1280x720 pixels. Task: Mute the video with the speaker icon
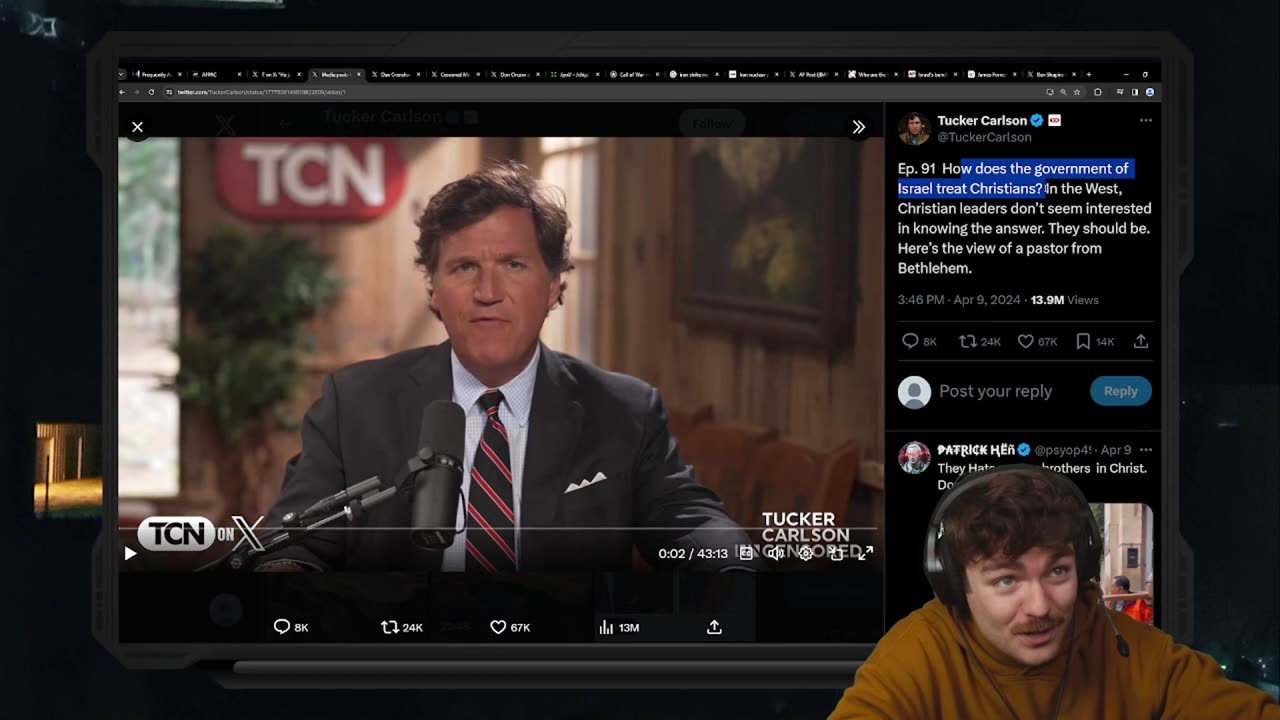pyautogui.click(x=776, y=553)
